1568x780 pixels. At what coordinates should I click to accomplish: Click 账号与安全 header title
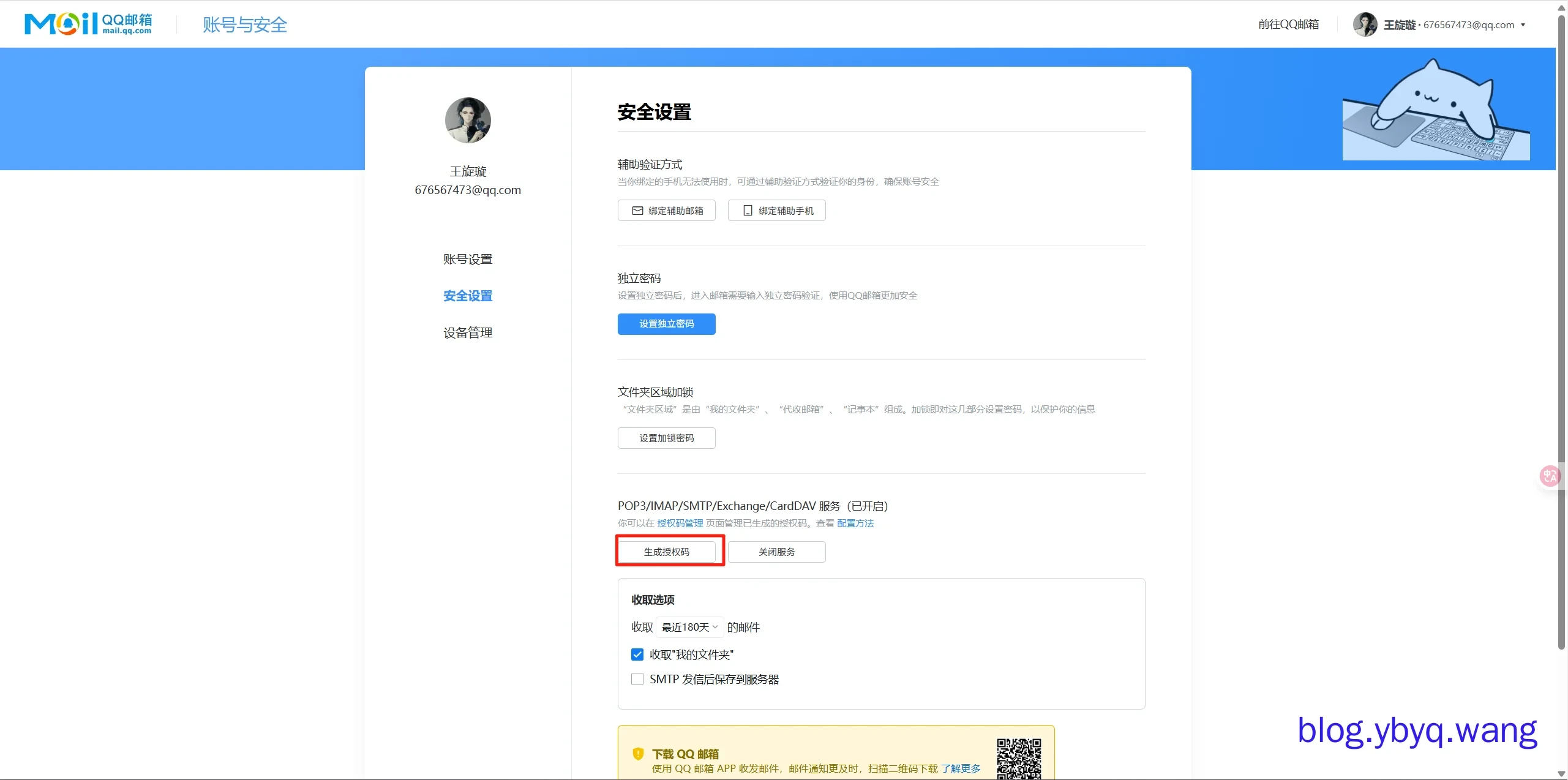(245, 24)
